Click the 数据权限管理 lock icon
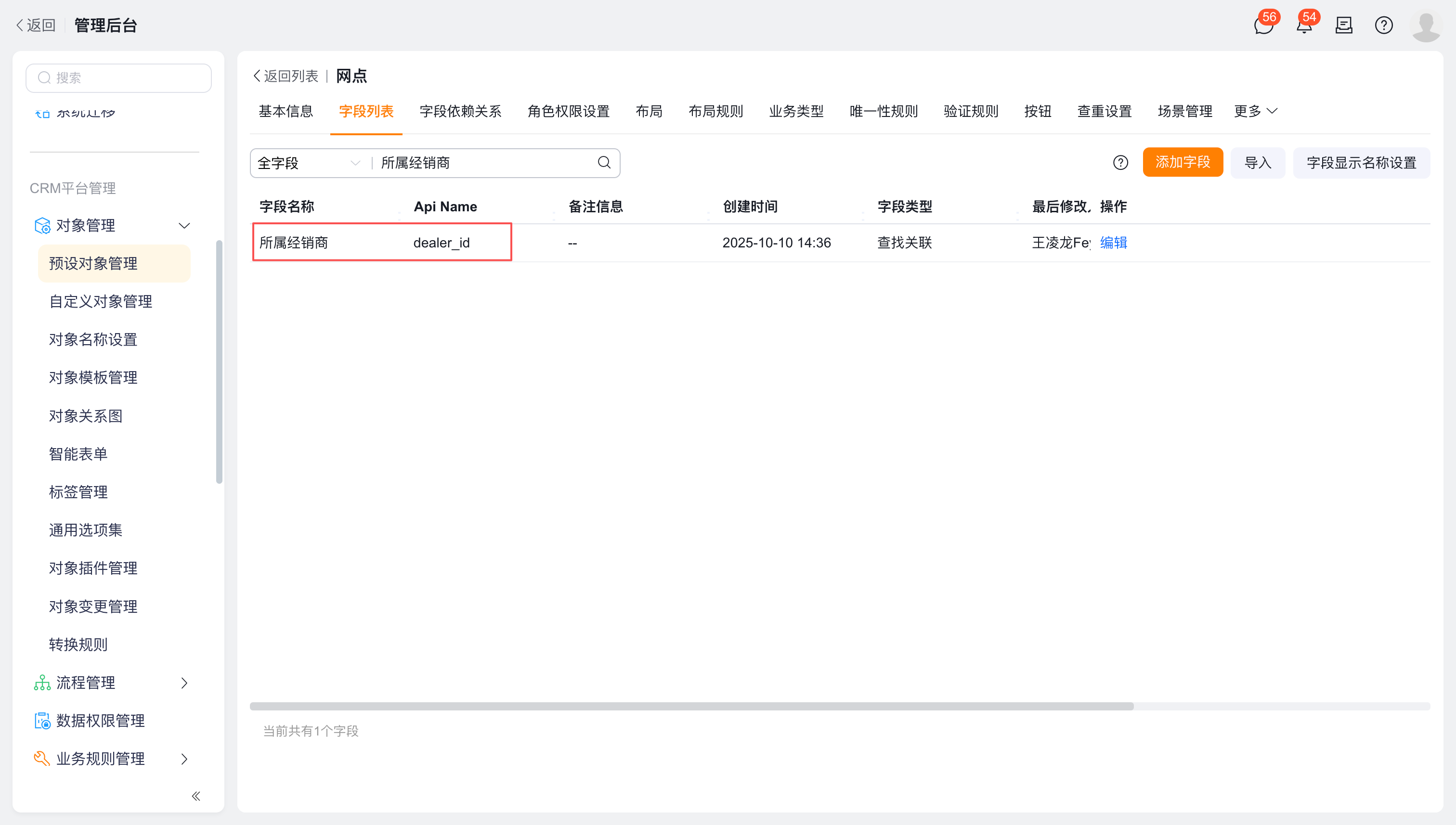Viewport: 1456px width, 825px height. [42, 721]
